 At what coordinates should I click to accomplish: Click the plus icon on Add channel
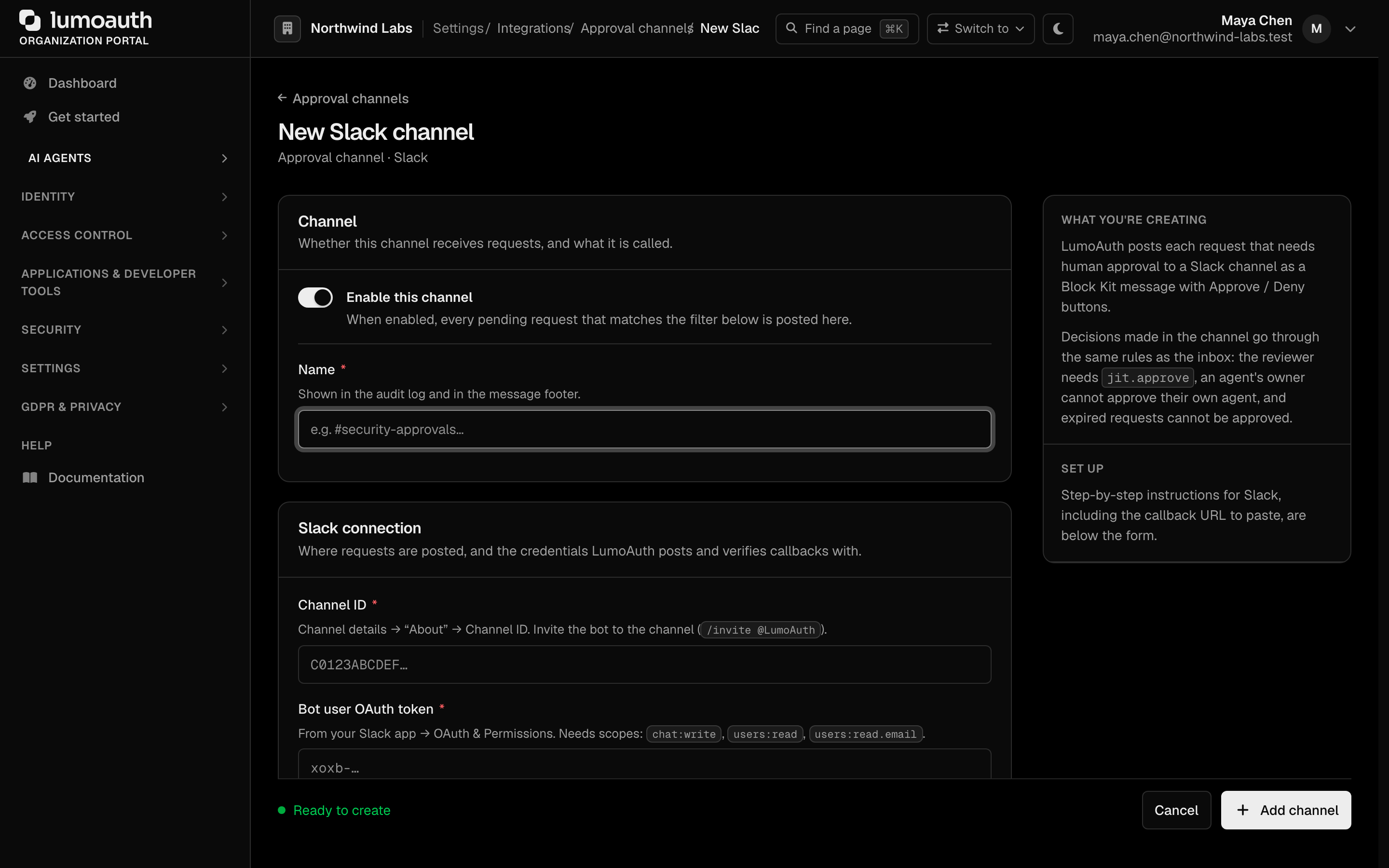(1243, 810)
